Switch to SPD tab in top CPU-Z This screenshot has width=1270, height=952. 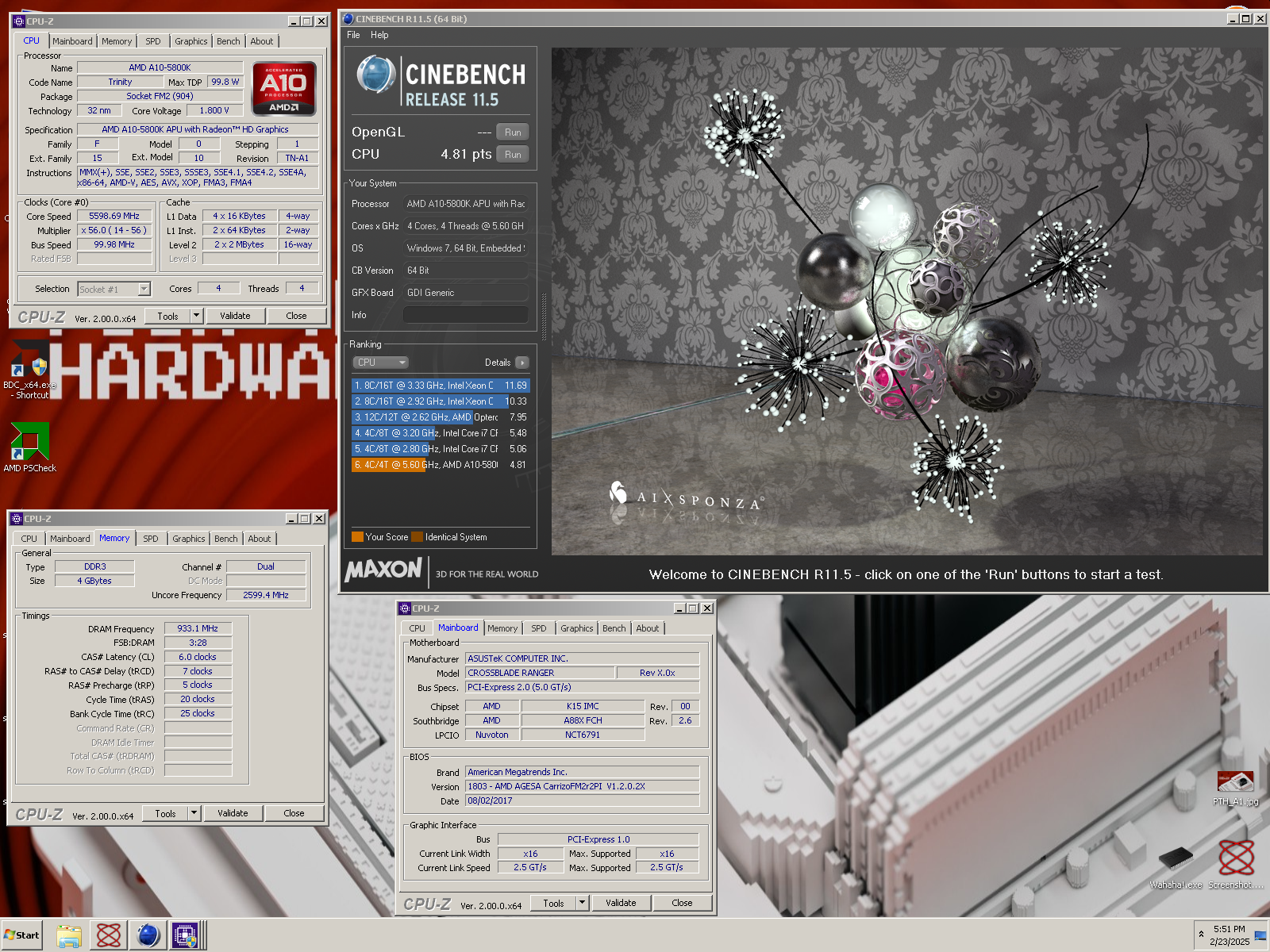[153, 41]
